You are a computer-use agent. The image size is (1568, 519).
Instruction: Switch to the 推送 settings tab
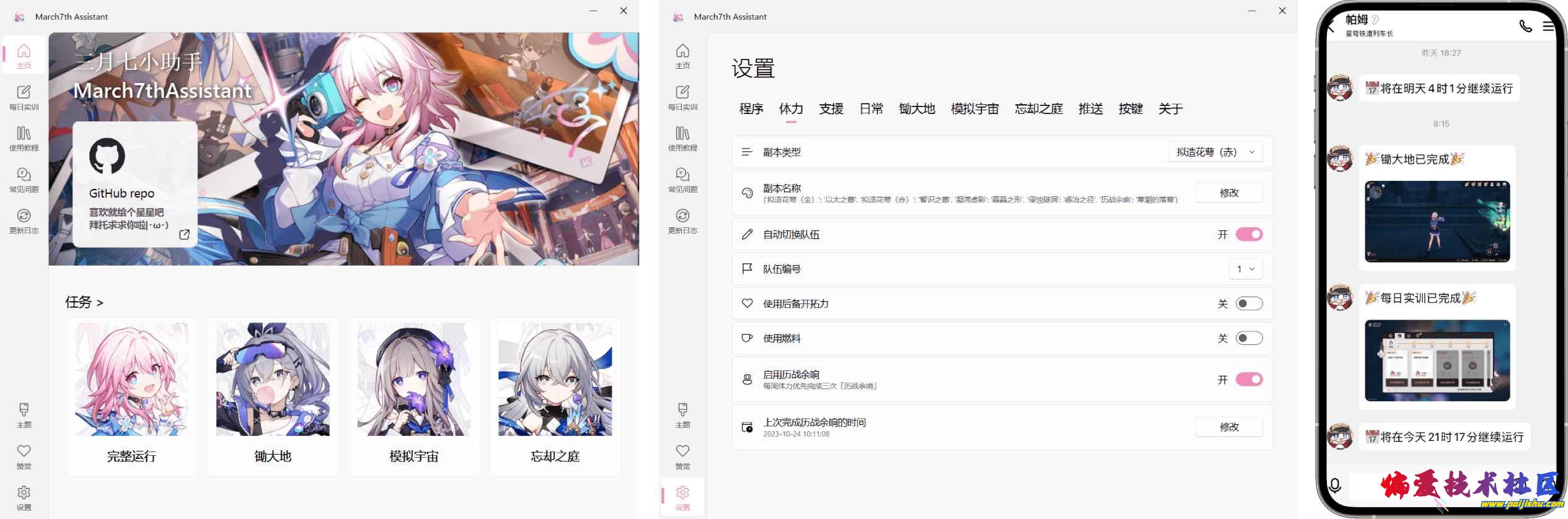[x=1091, y=109]
